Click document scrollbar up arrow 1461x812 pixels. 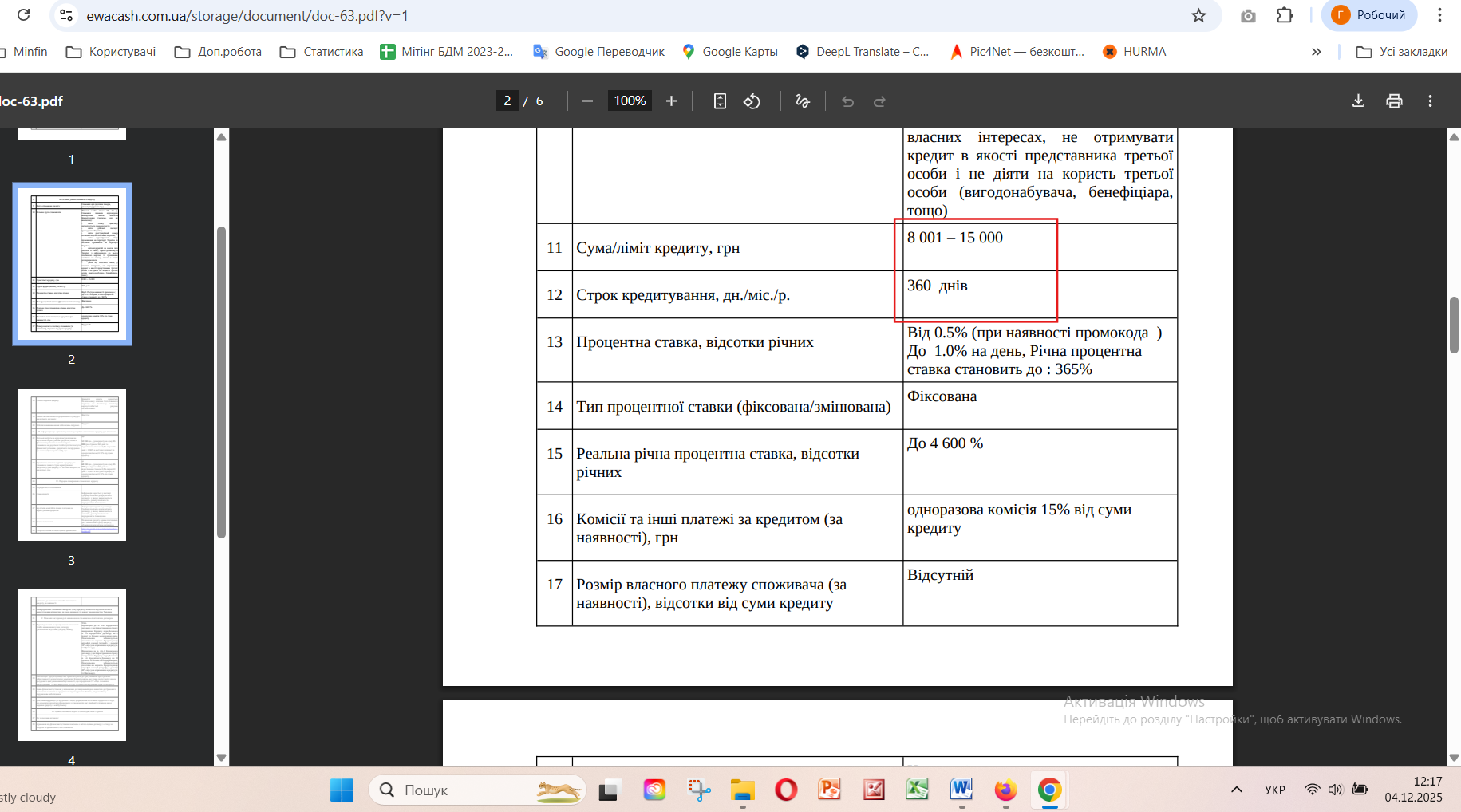1454,137
